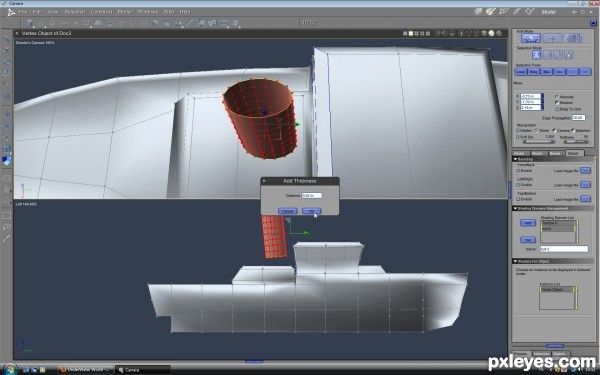Screen dimensions: 600x375
Task: Collapse the Backdrop section
Action: (515, 159)
